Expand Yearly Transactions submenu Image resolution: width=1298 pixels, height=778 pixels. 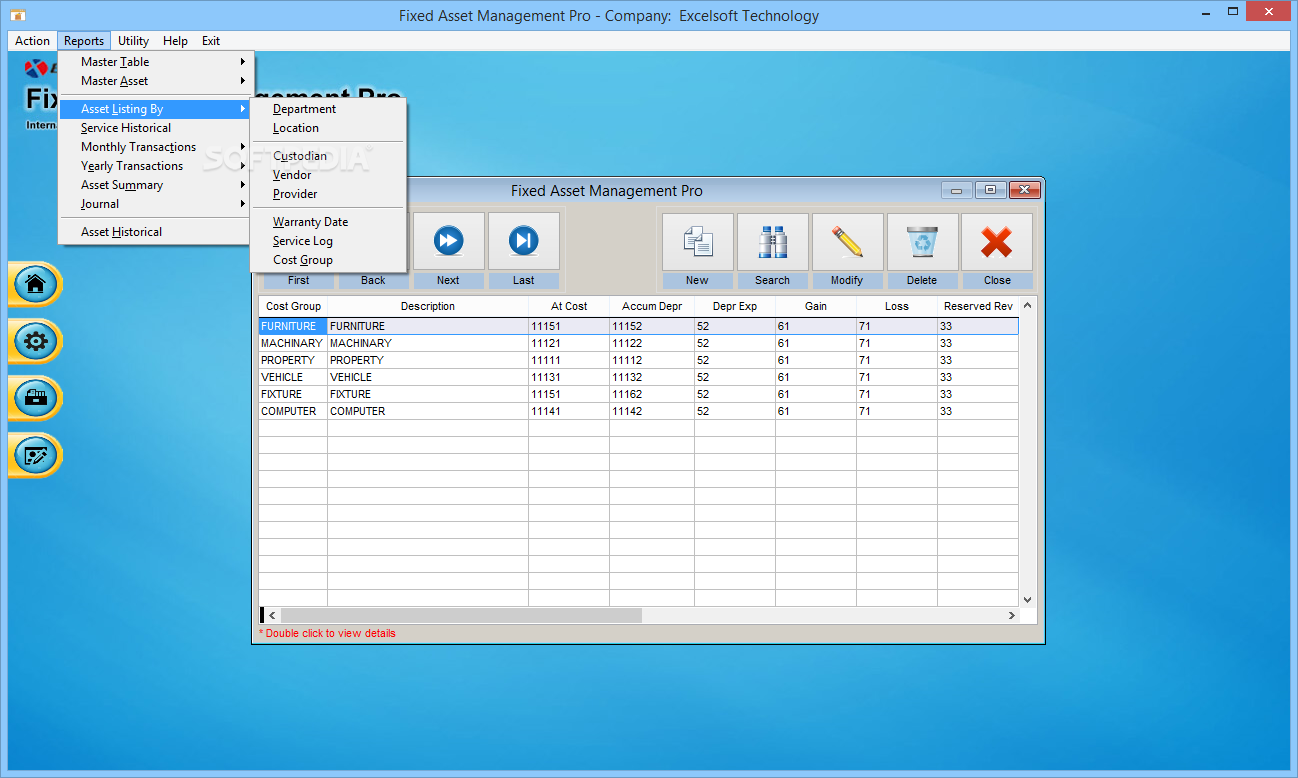point(155,166)
